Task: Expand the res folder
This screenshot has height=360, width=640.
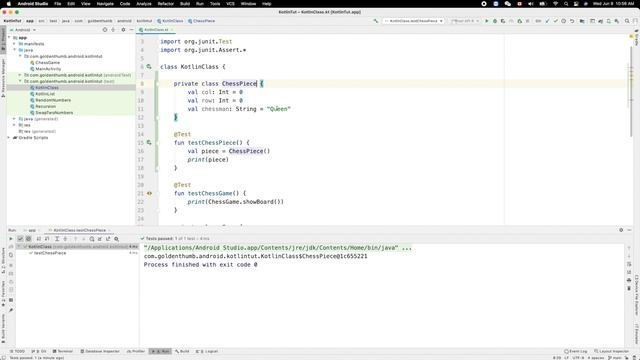Action: 15,125
